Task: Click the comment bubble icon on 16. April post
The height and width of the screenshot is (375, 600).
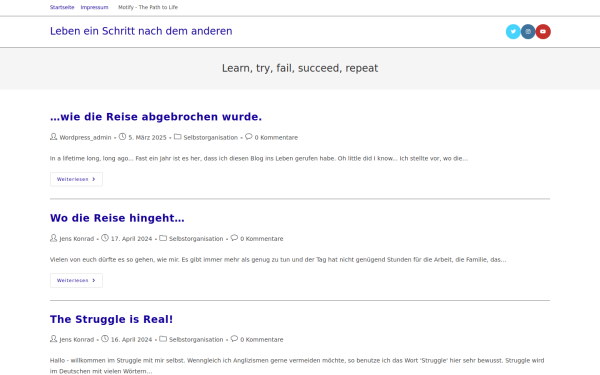Action: [x=234, y=339]
